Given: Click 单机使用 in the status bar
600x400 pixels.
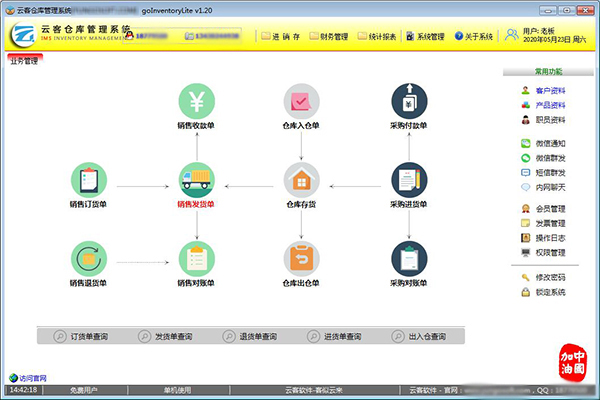Looking at the screenshot, I should pos(178,390).
